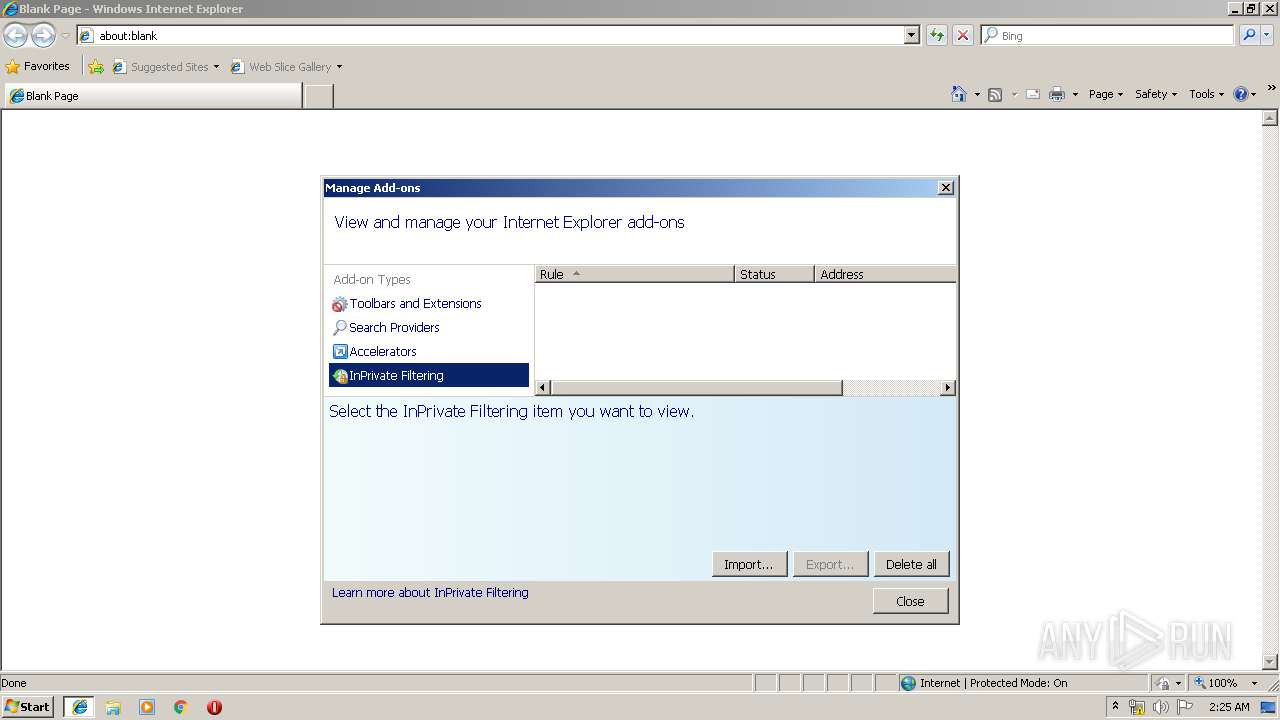This screenshot has width=1280, height=720.
Task: Click the Show Desktop tray button
Action: (1269, 707)
